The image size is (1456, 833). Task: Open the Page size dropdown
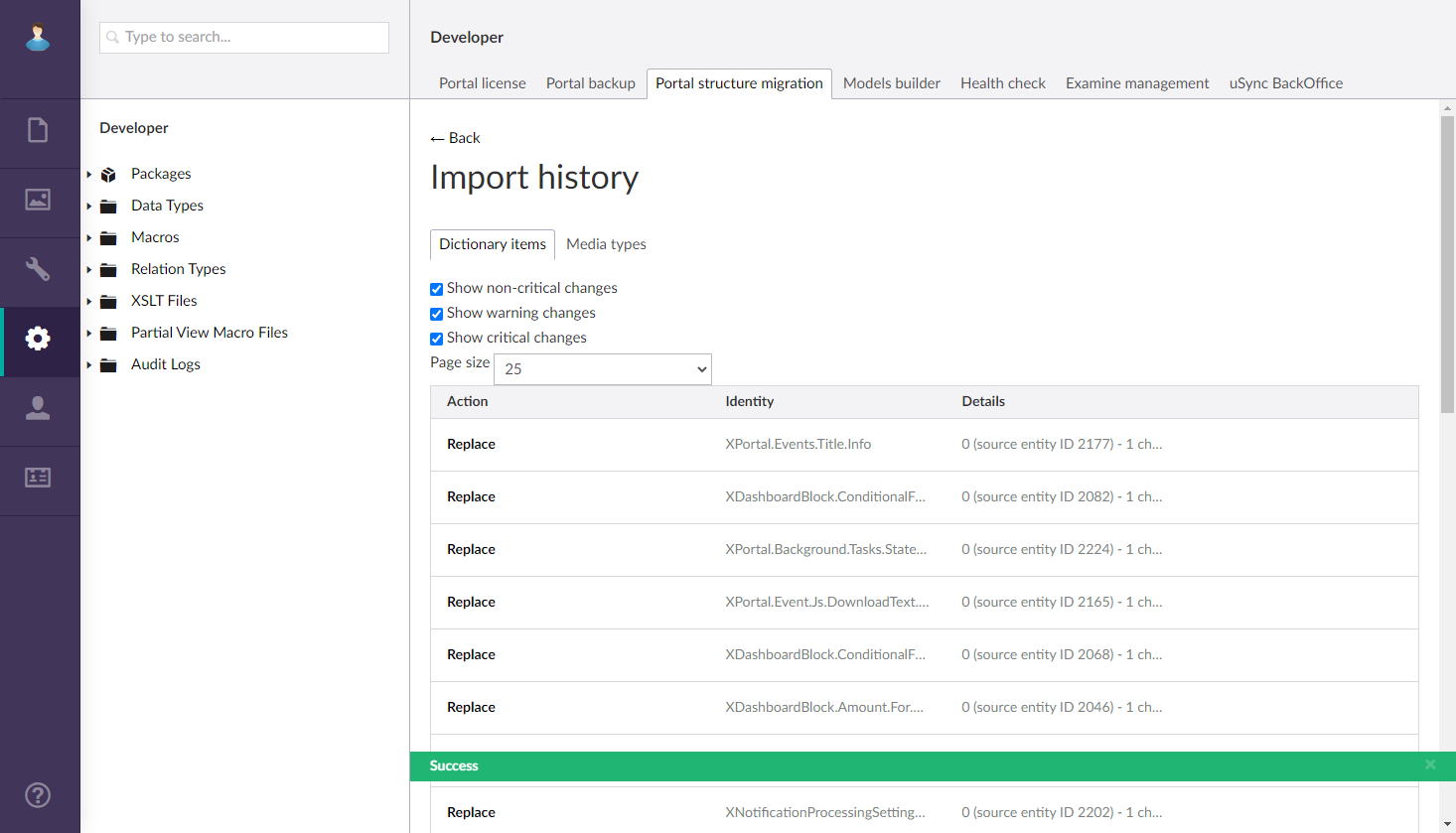603,369
